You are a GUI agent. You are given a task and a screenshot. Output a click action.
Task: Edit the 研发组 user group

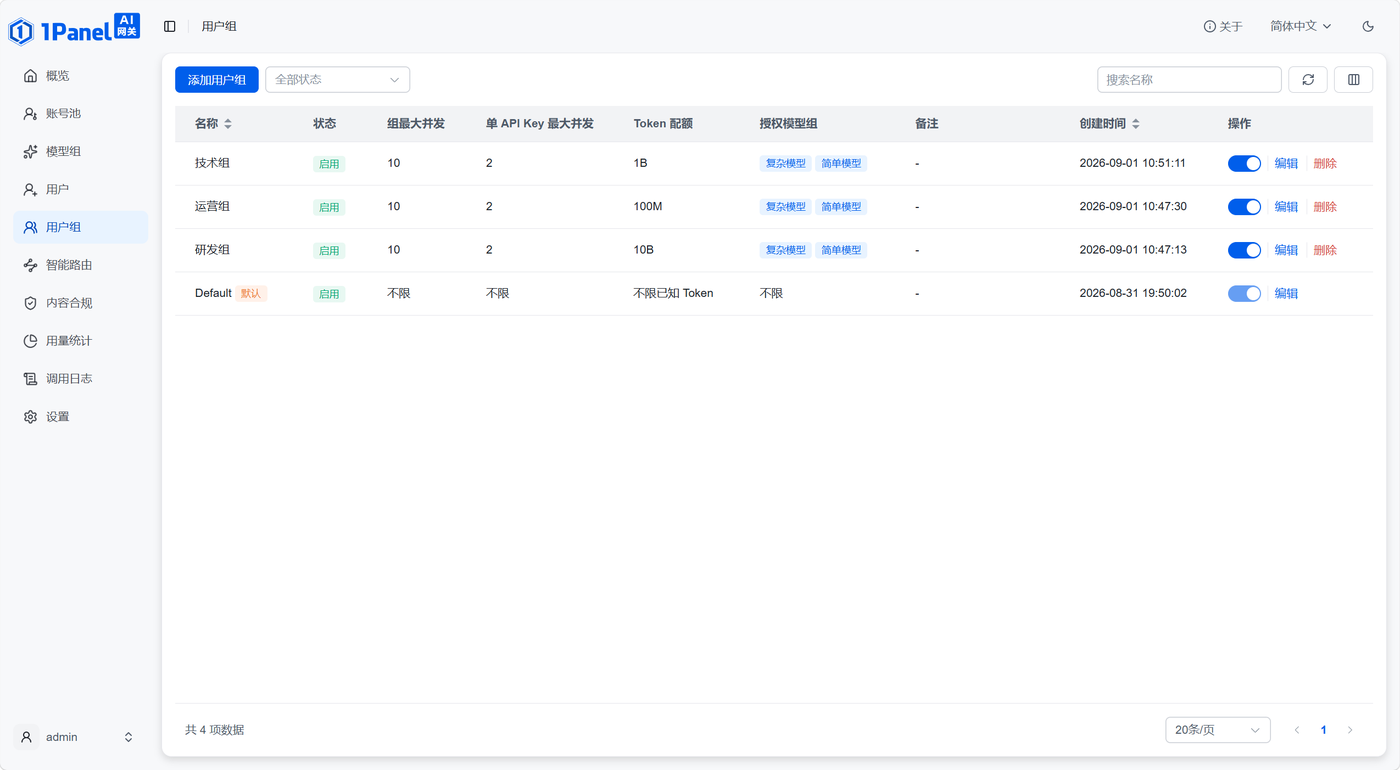click(1286, 250)
